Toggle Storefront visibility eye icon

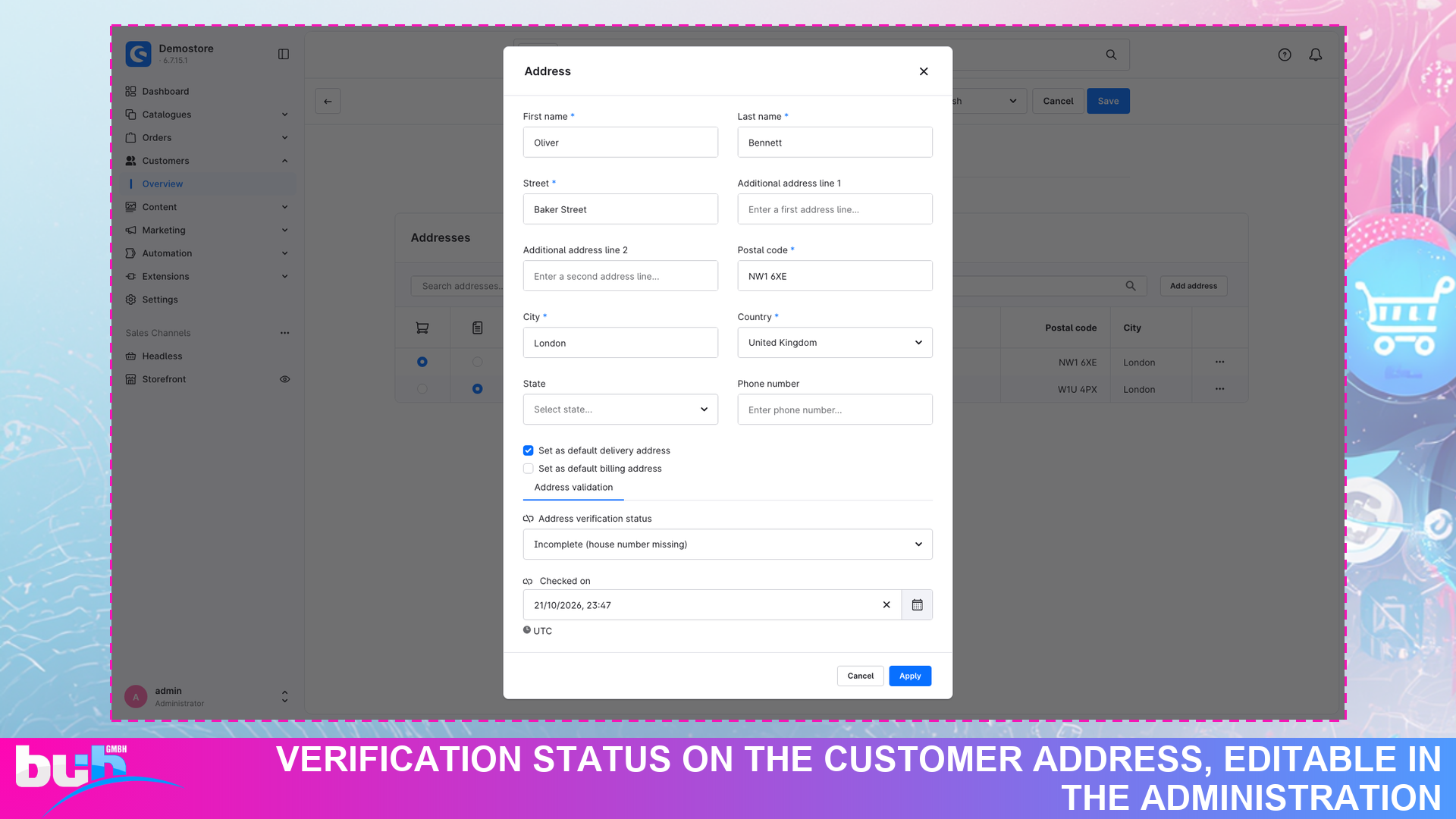[x=285, y=379]
